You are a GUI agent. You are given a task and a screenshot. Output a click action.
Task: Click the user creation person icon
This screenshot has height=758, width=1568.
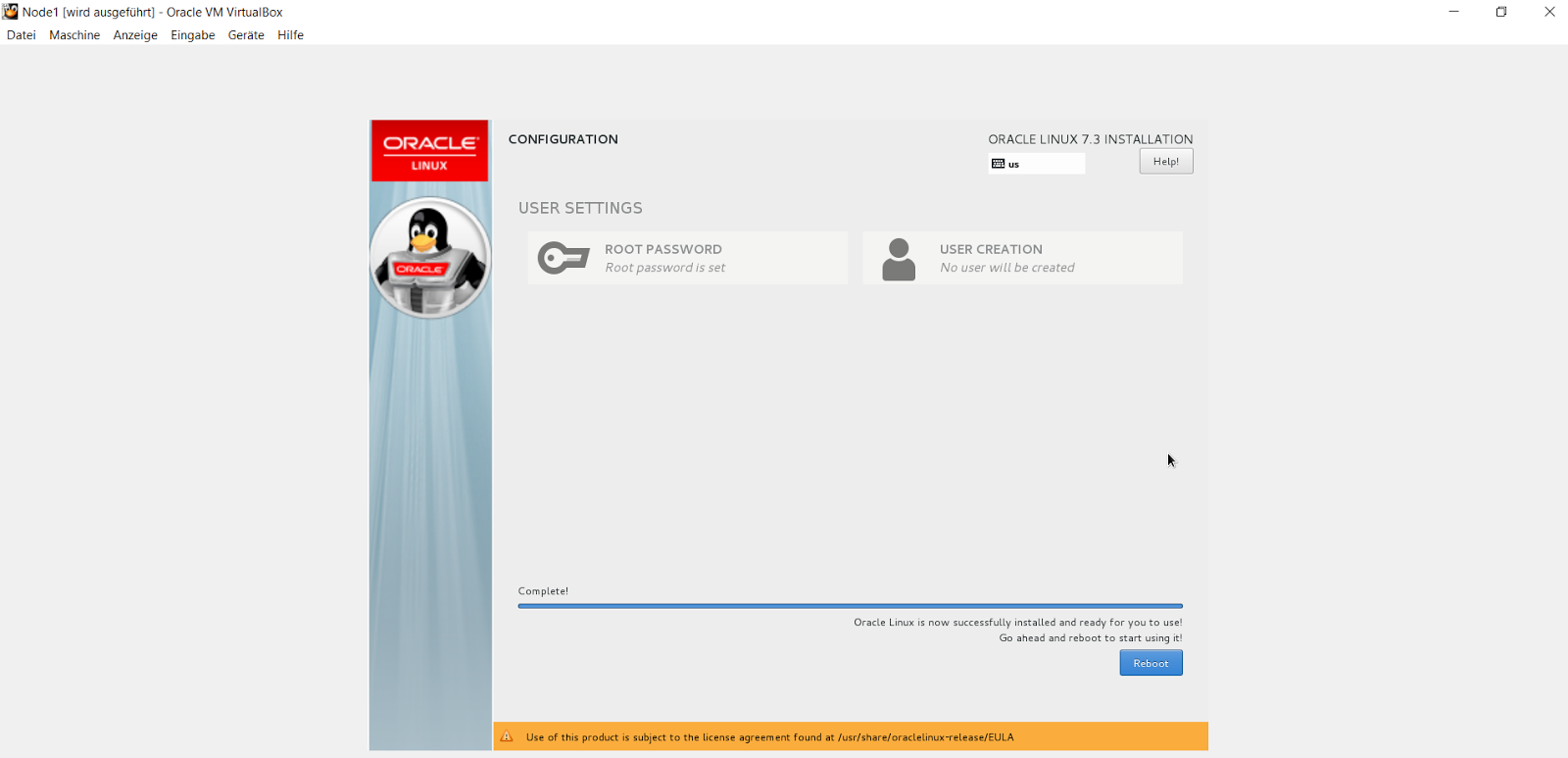pos(899,260)
